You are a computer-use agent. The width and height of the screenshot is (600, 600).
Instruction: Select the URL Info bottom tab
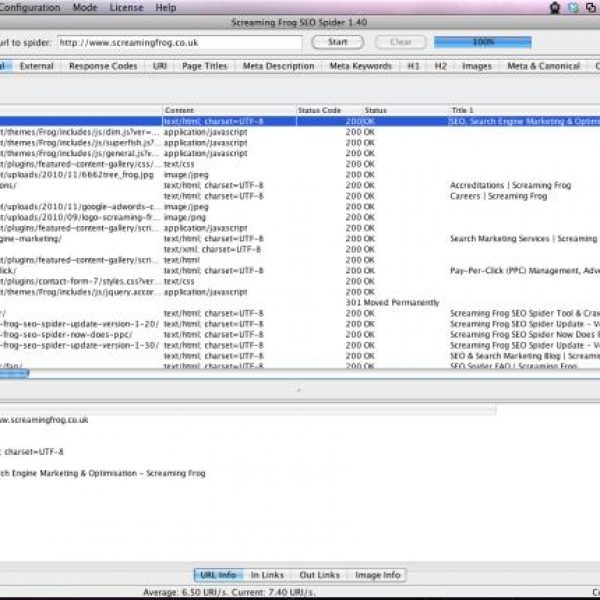coord(218,575)
